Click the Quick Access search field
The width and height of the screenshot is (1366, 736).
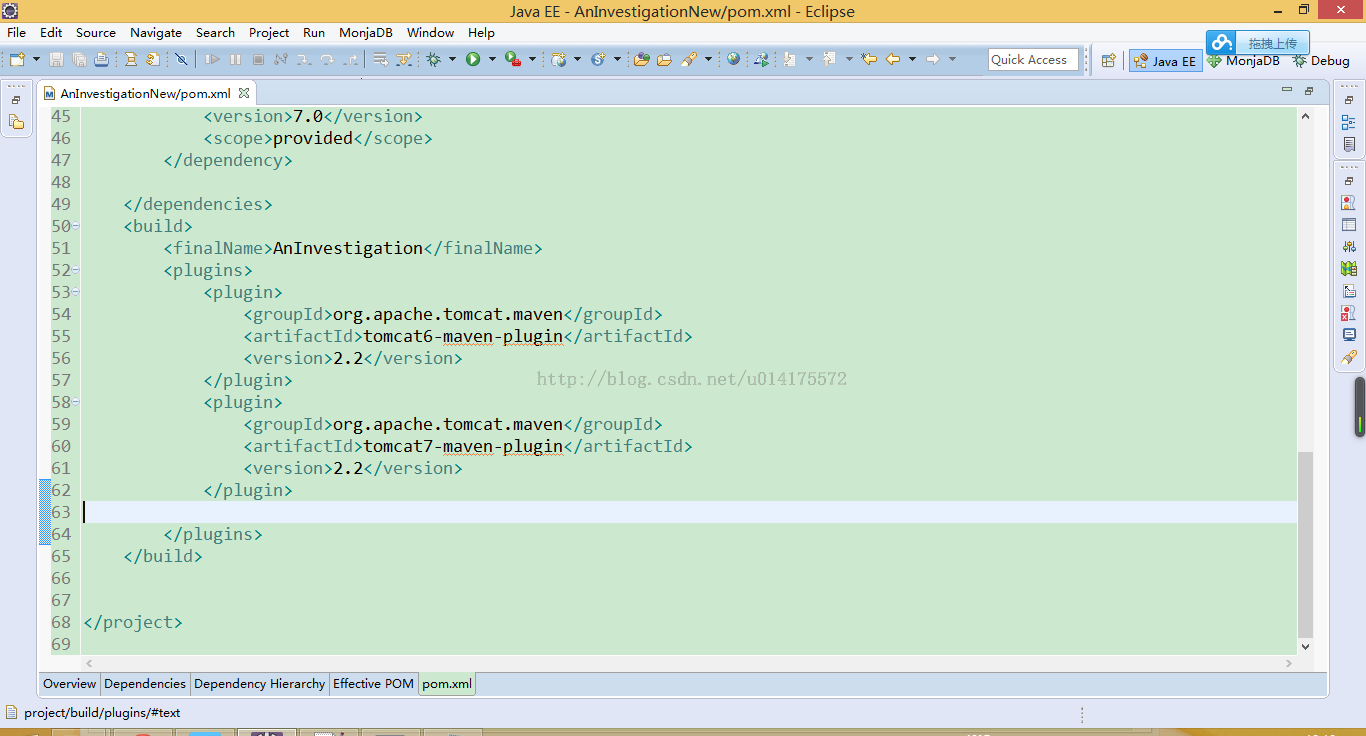[x=1034, y=60]
